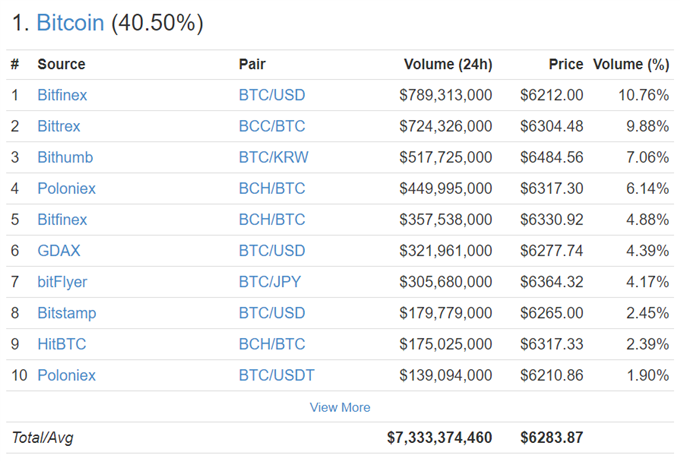Image resolution: width=680 pixels, height=461 pixels.
Task: Open the bitFlyer exchange link
Action: coord(62,282)
